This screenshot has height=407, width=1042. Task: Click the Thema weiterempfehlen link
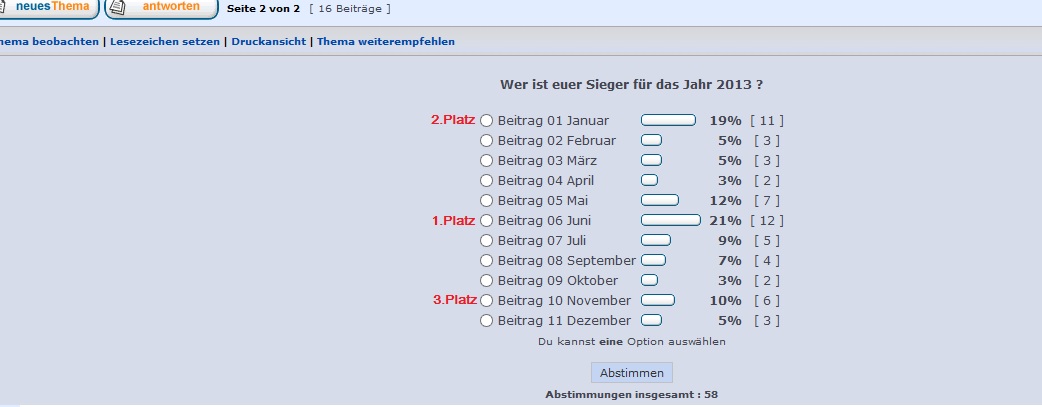(386, 42)
